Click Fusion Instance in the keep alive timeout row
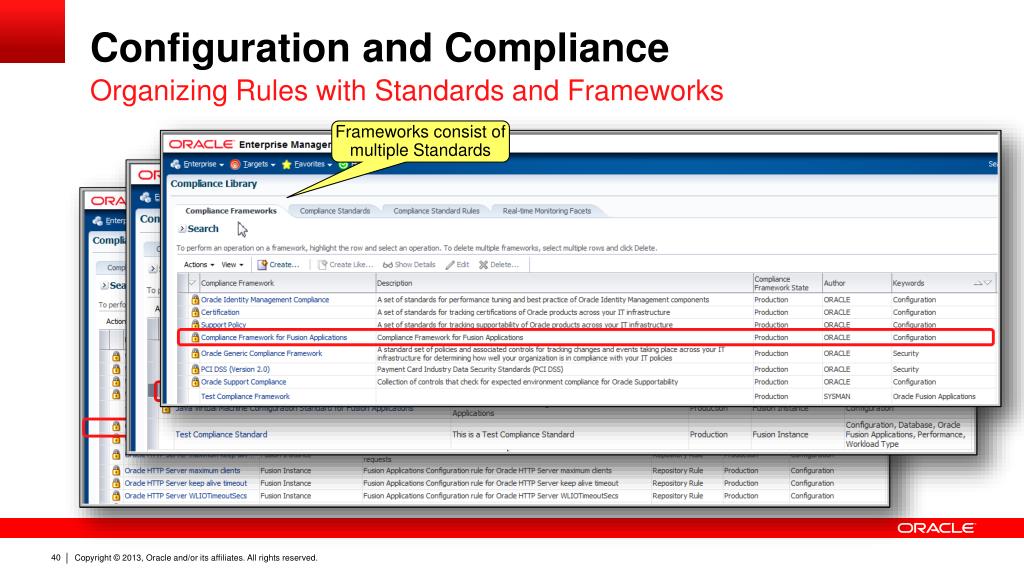 point(285,483)
